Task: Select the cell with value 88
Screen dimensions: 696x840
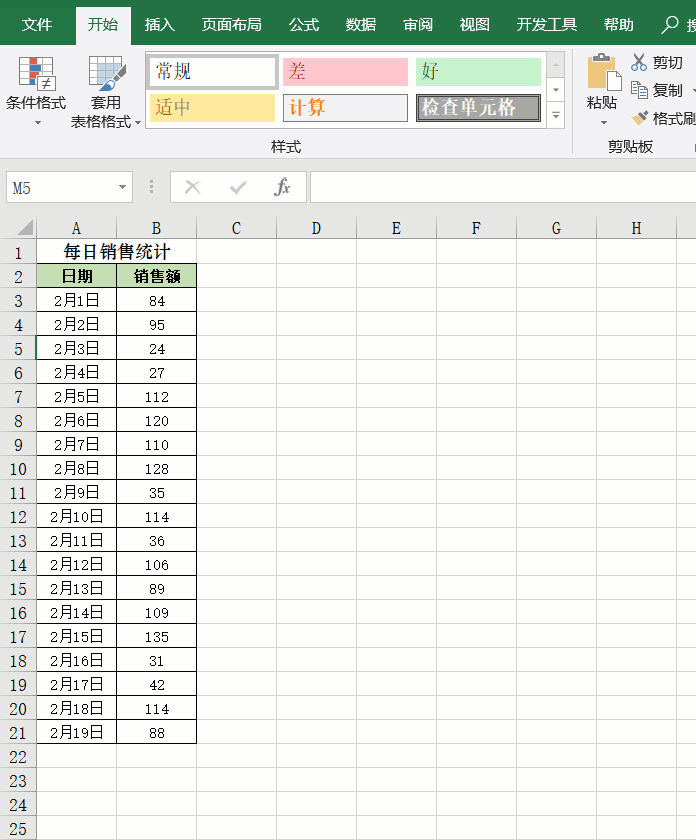Action: point(156,732)
